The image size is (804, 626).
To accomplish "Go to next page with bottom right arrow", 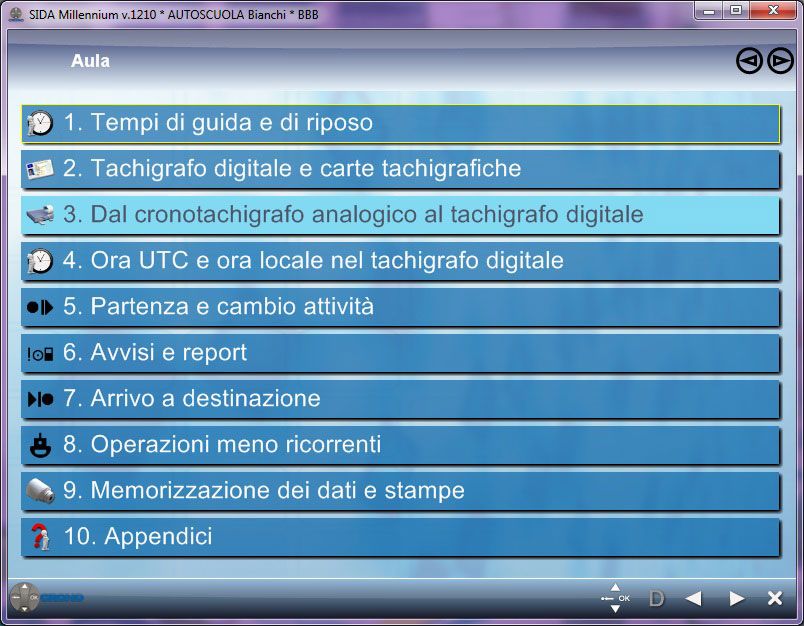I will point(737,599).
